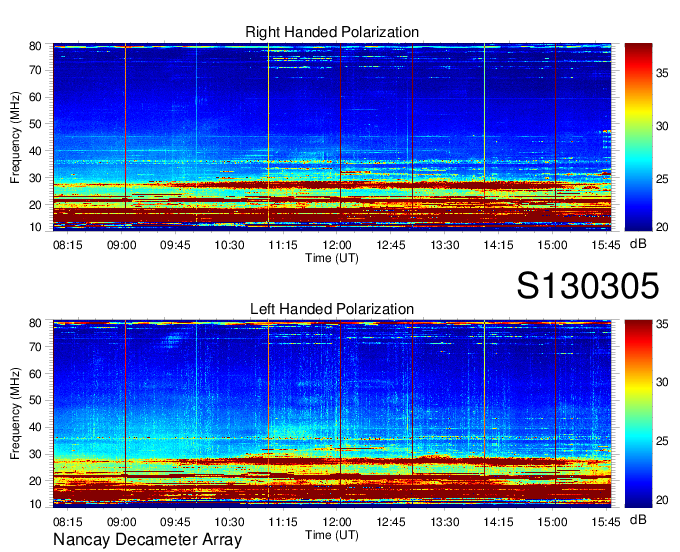Click the 10 MHz tick on Right Handed plot
The height and width of the screenshot is (552, 680).
35,227
